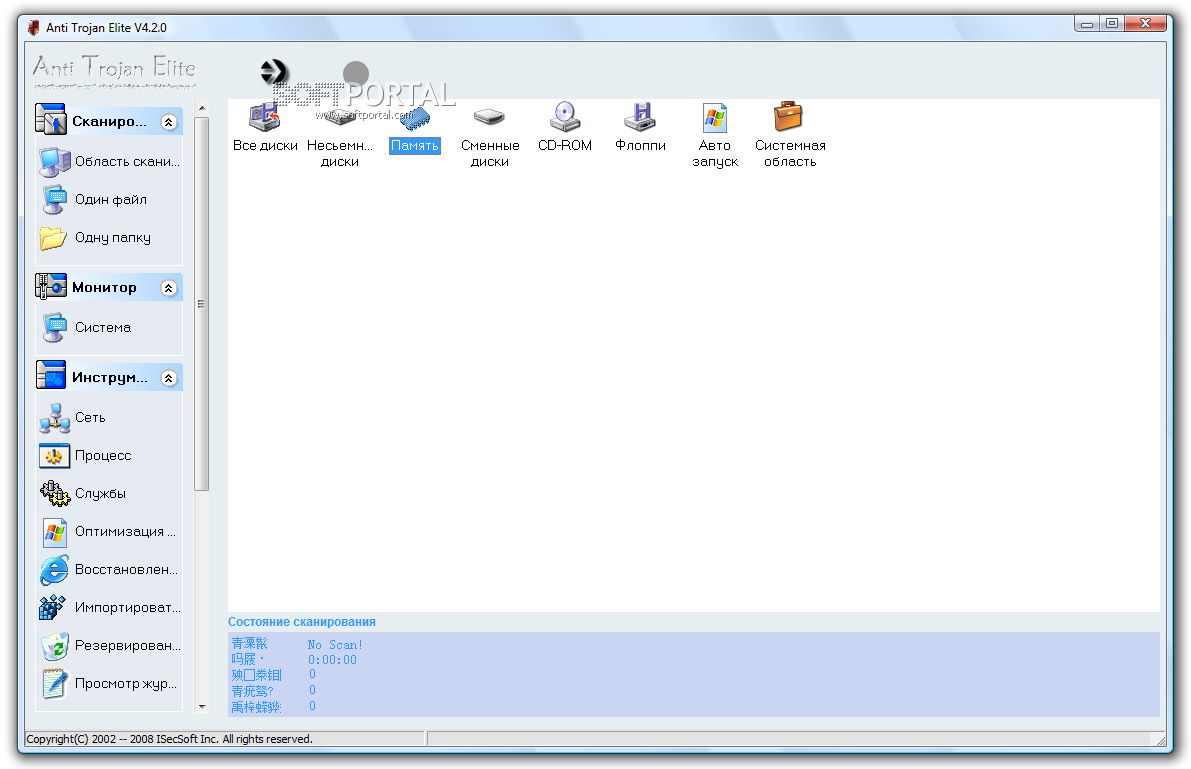Viewport: 1191px width, 769px height.
Task: Click the Сеть menu label
Action: coord(90,418)
